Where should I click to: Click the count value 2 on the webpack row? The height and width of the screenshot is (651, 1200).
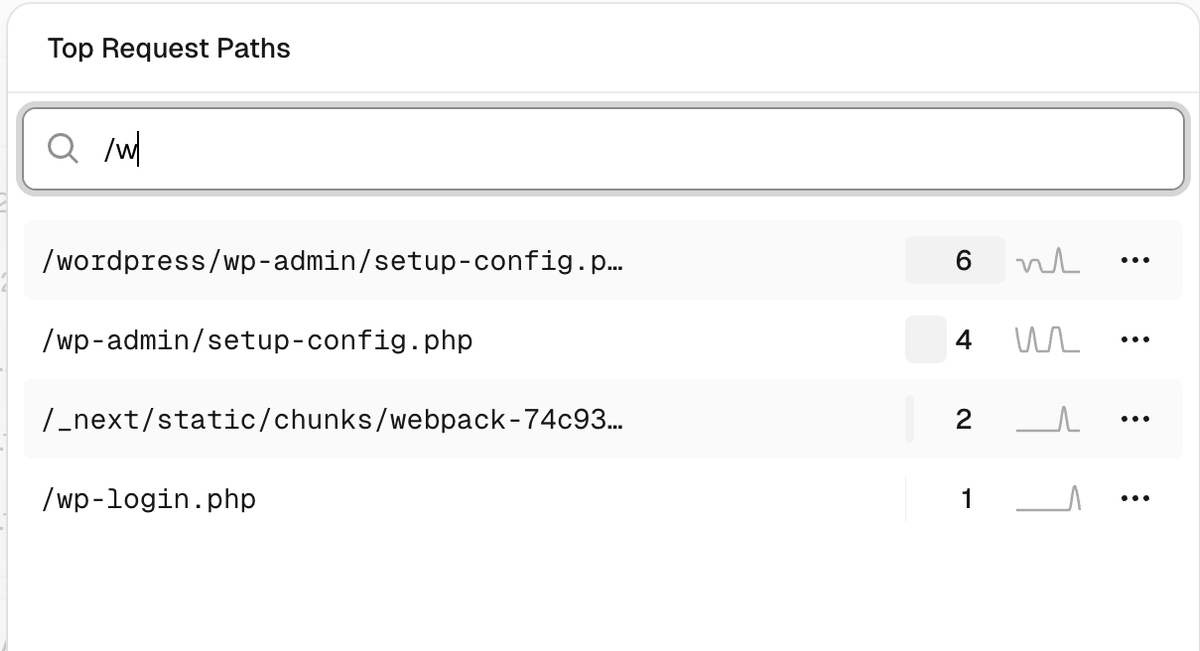click(962, 419)
